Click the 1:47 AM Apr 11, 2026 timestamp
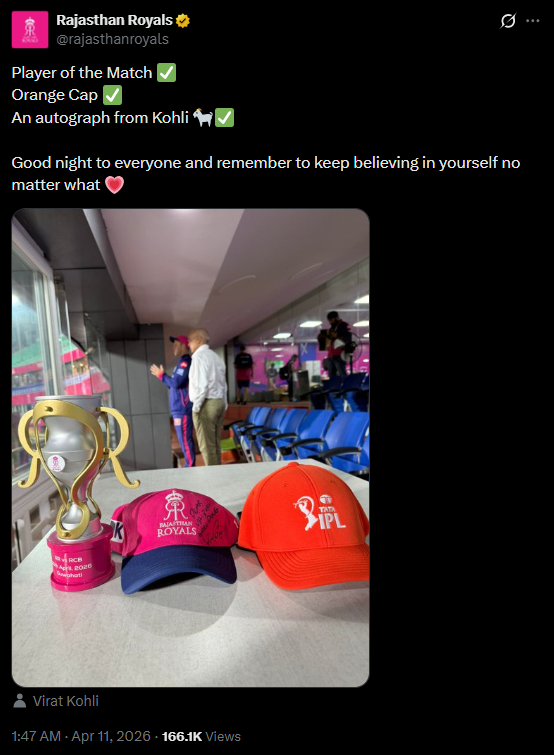 [81, 736]
